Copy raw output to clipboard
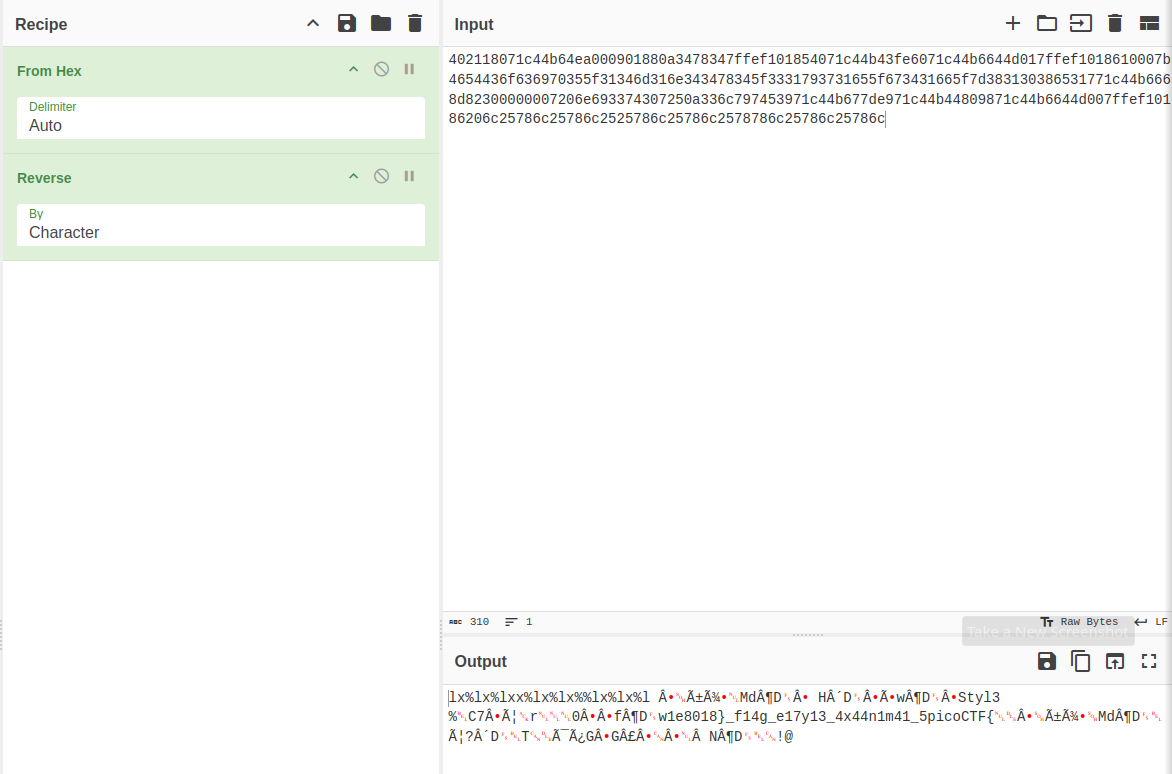Image resolution: width=1172 pixels, height=774 pixels. (1081, 661)
